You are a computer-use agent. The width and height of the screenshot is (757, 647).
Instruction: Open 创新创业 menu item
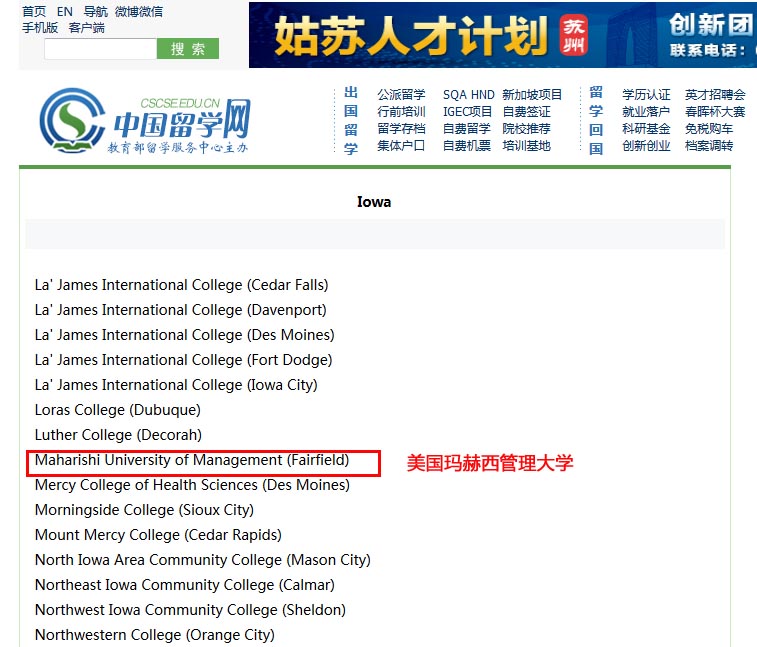(x=646, y=146)
